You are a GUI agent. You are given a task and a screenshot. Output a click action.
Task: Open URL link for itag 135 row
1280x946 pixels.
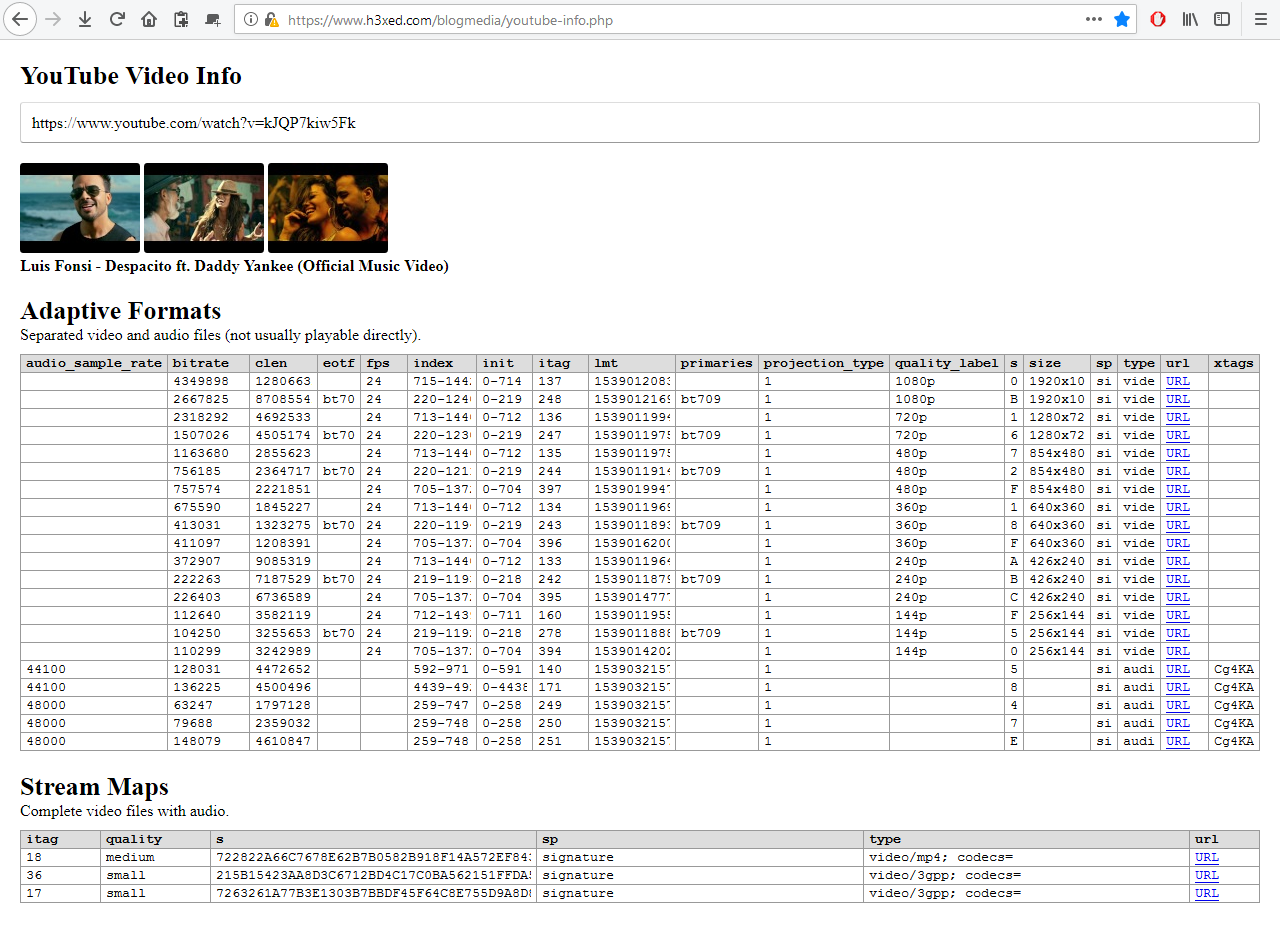(1178, 453)
